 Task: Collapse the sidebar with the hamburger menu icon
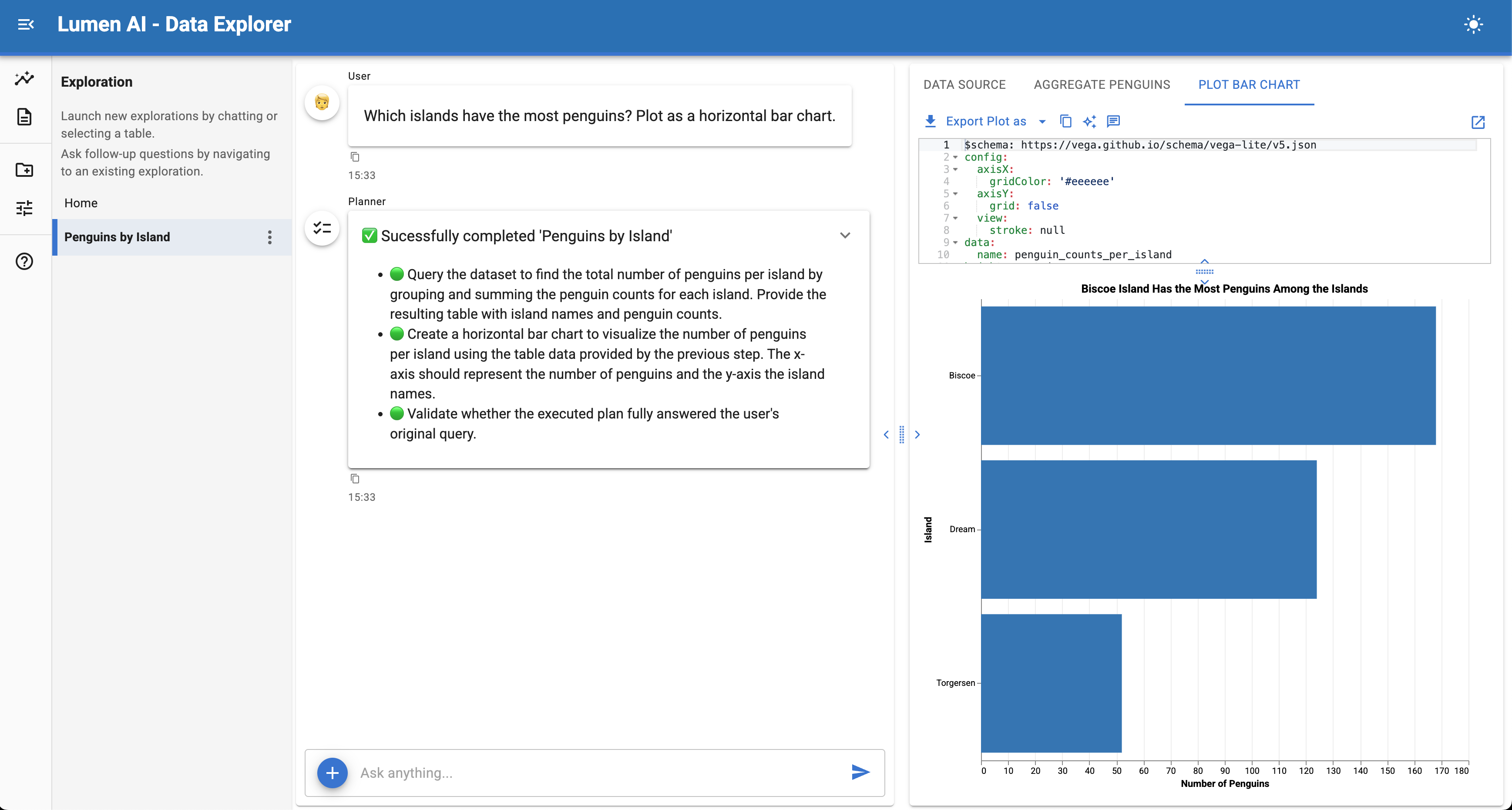pyautogui.click(x=26, y=25)
